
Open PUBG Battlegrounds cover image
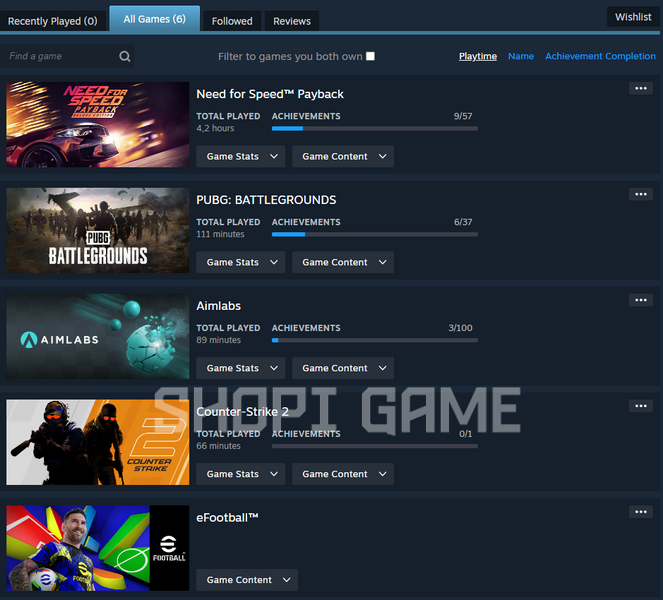pos(98,230)
